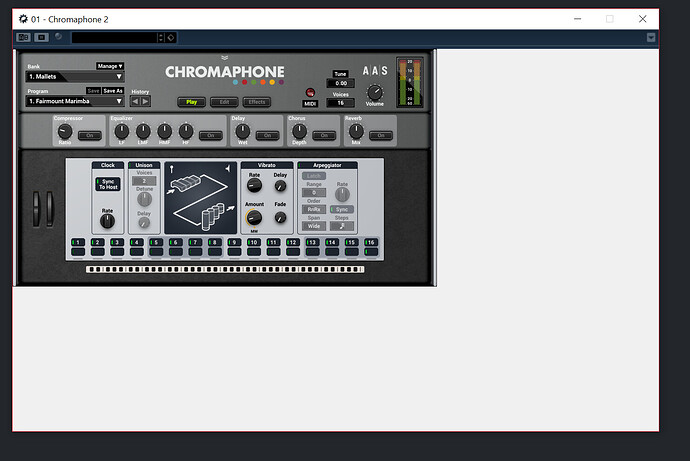Click the Equalizer HF knob
Viewport: 690px width, 461px height.
186,131
